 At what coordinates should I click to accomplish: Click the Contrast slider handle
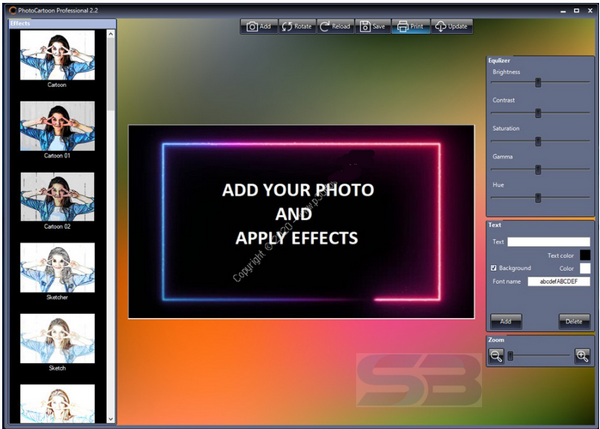point(538,113)
